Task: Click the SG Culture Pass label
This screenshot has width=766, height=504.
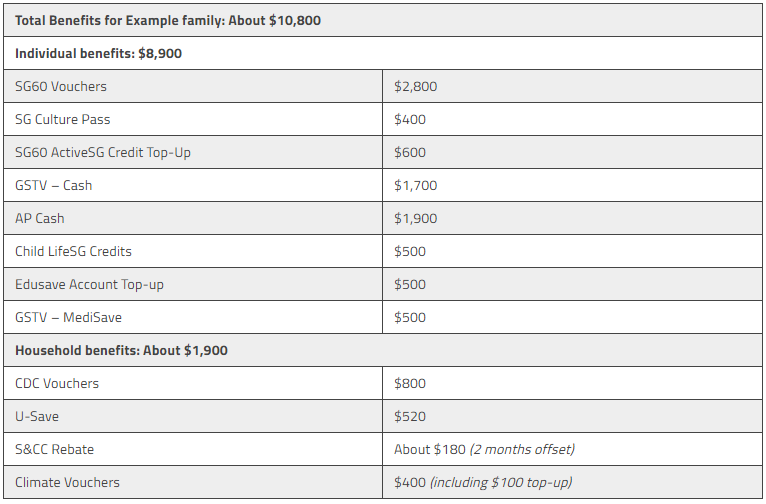Action: coord(62,119)
